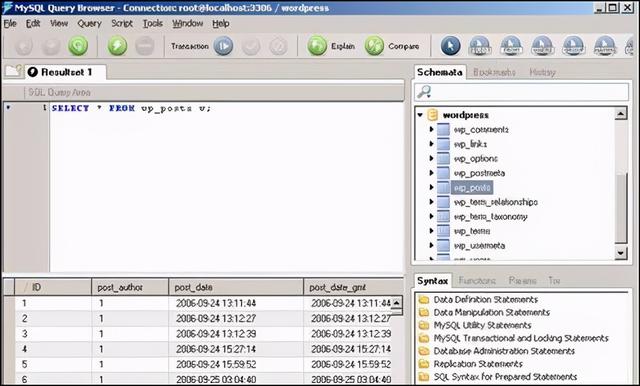Viewport: 640px width, 386px height.
Task: Select the Schemata tab
Action: [440, 72]
